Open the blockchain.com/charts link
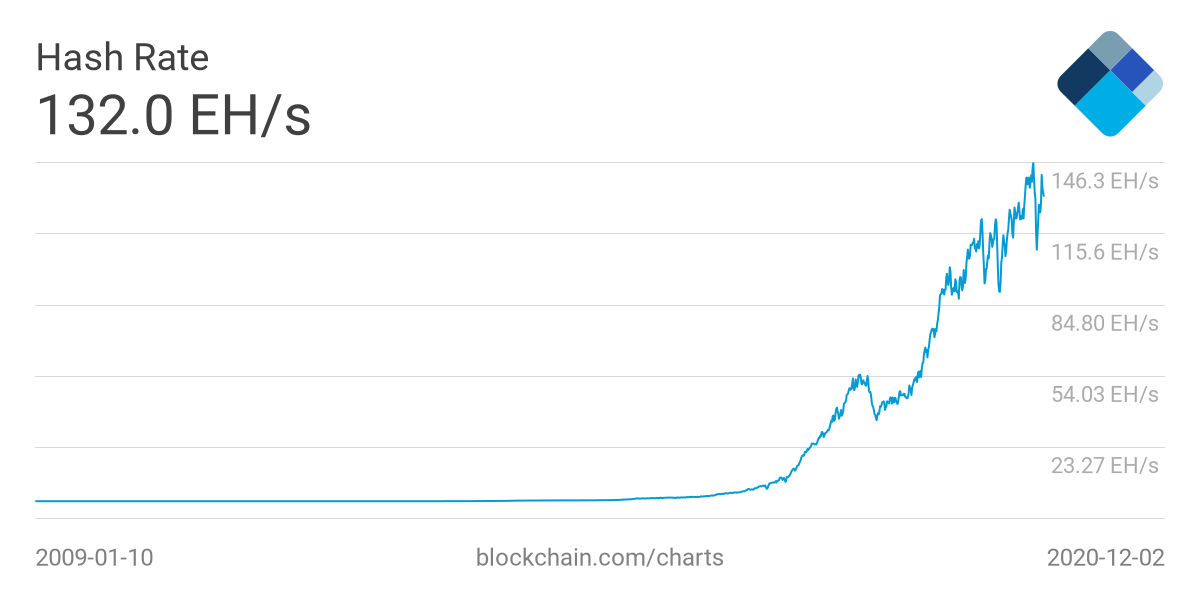Image resolution: width=1200 pixels, height=600 pixels. point(600,557)
